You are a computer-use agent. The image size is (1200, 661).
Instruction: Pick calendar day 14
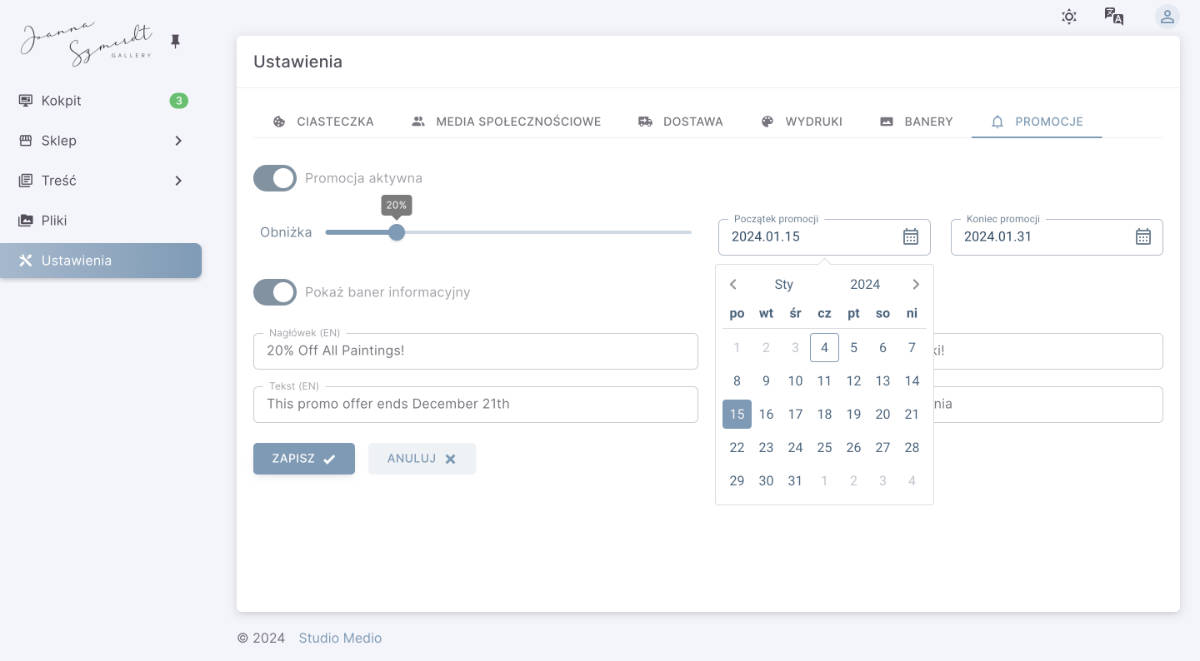911,381
